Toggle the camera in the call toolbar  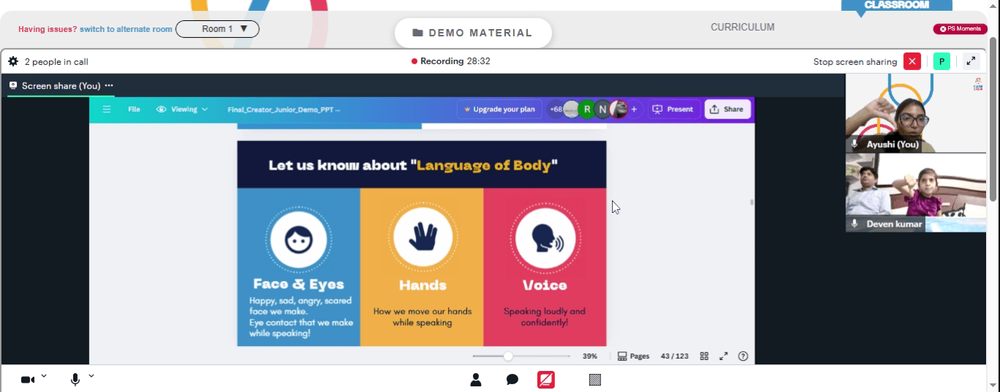tap(27, 380)
